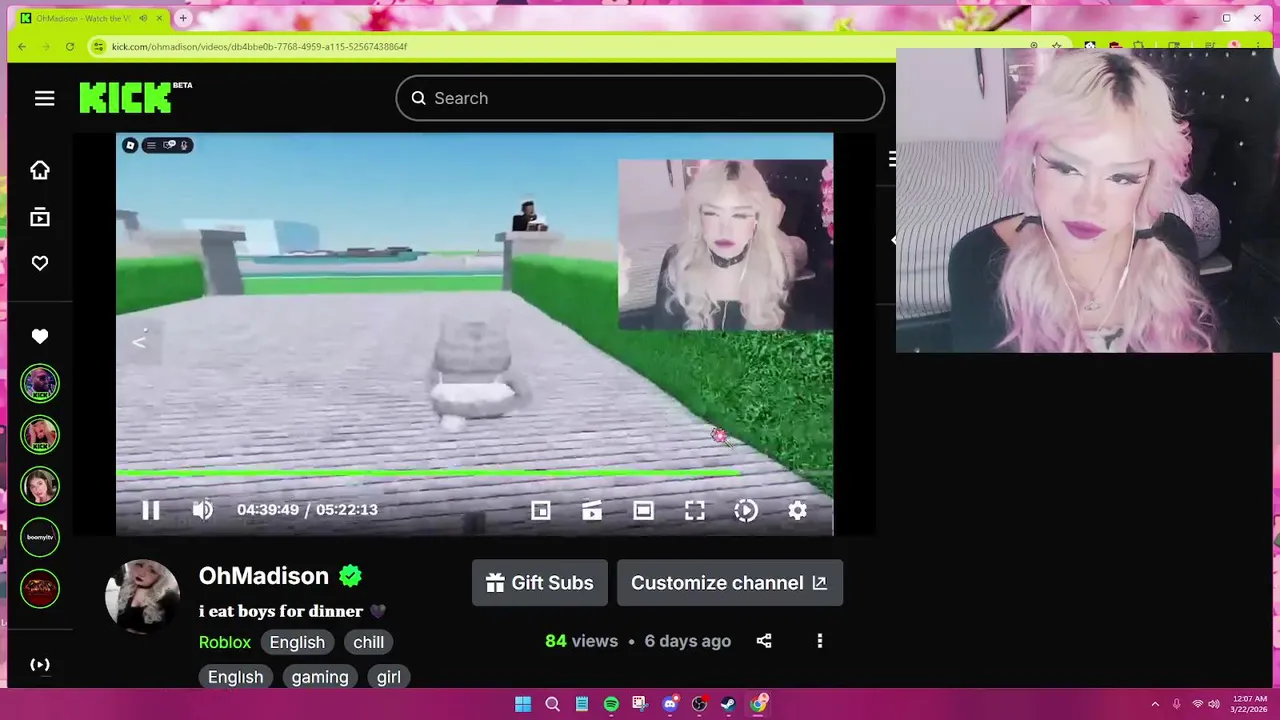Click the second-row English tag
Viewport: 1280px width, 720px height.
tap(236, 677)
